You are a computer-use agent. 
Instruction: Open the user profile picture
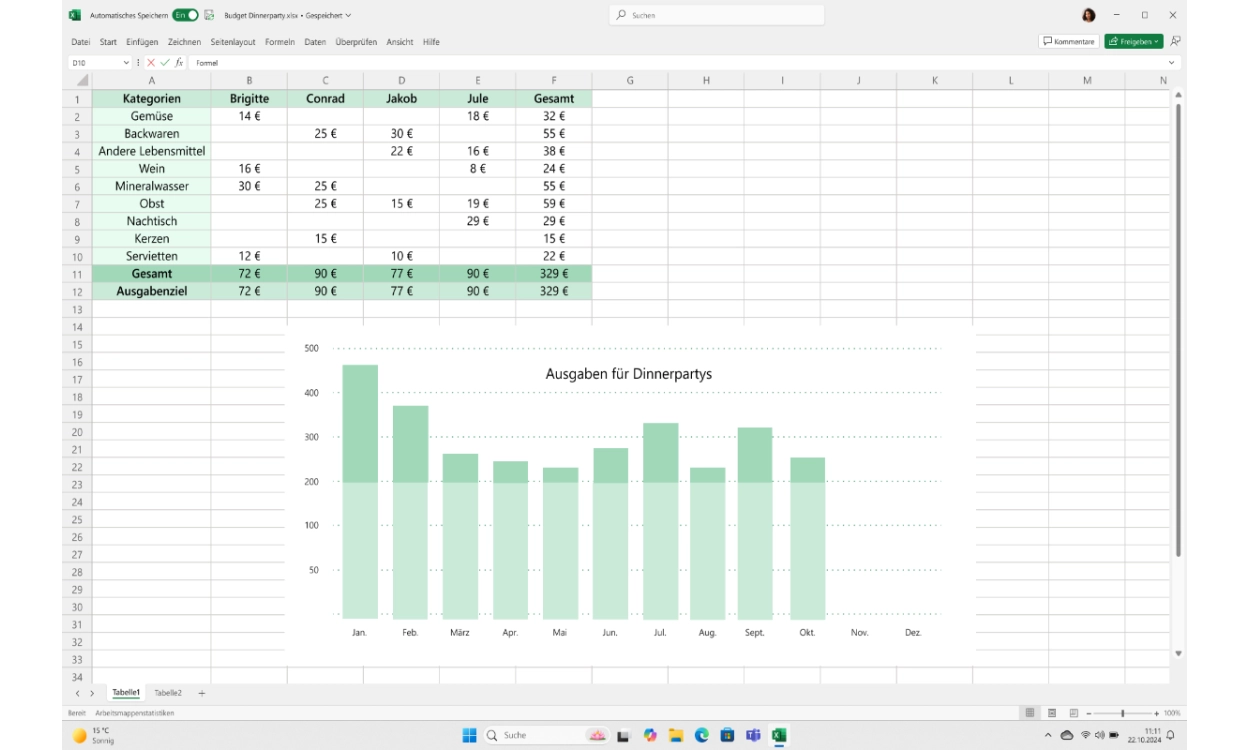[x=1088, y=15]
